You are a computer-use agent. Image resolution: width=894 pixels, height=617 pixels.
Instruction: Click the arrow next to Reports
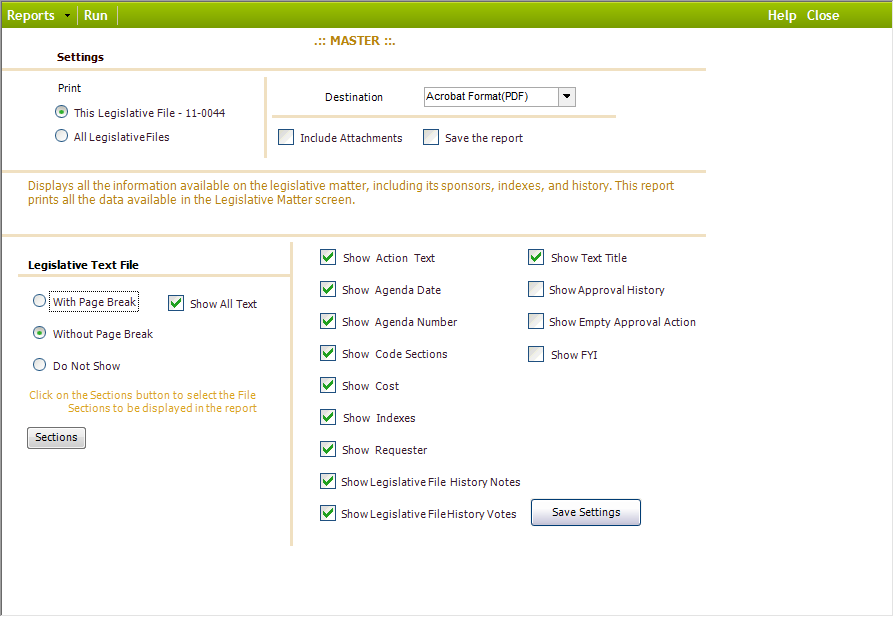point(67,16)
